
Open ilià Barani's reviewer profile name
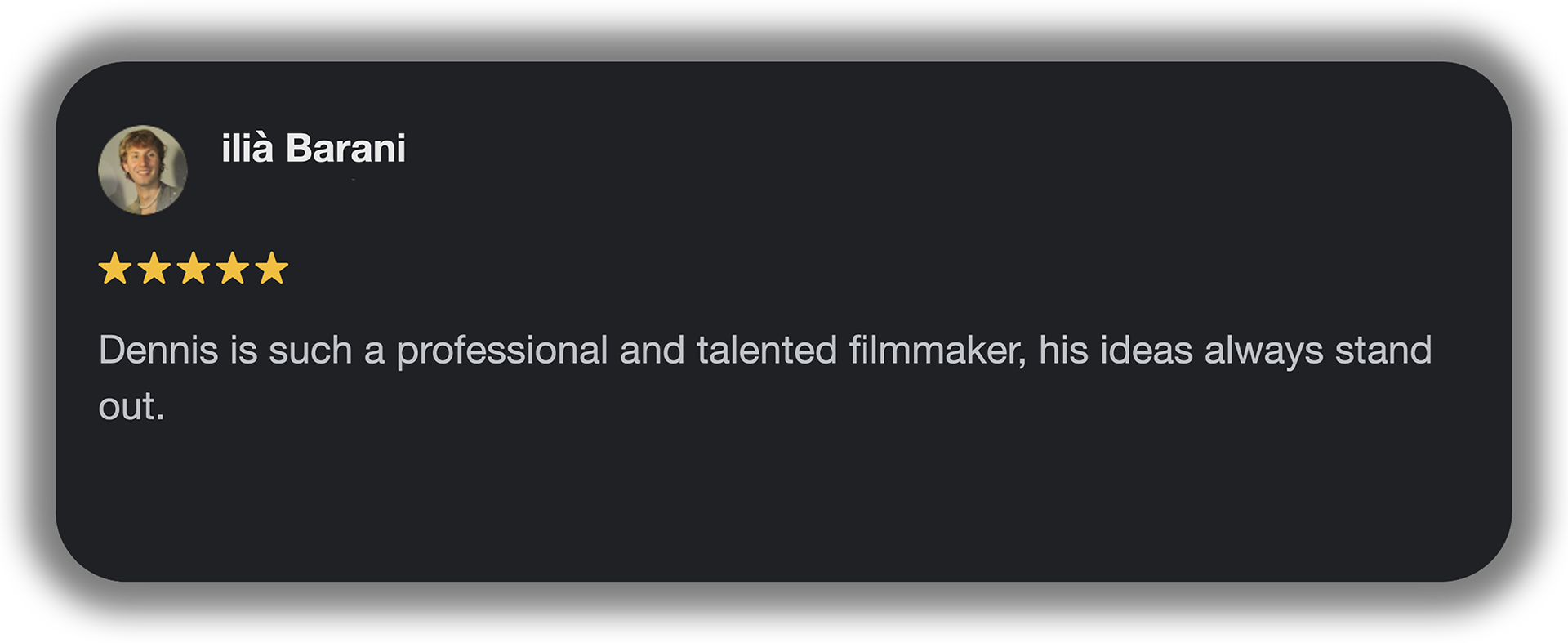tap(314, 149)
